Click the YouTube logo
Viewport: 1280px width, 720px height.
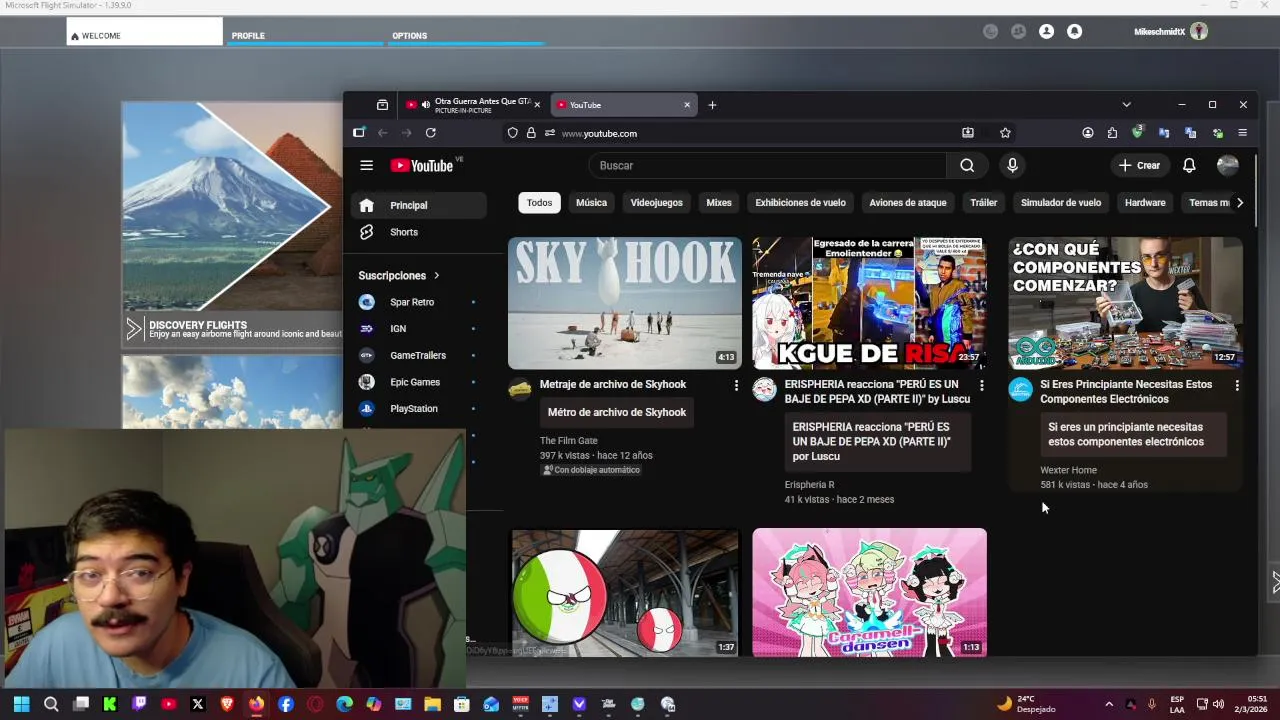(x=422, y=166)
